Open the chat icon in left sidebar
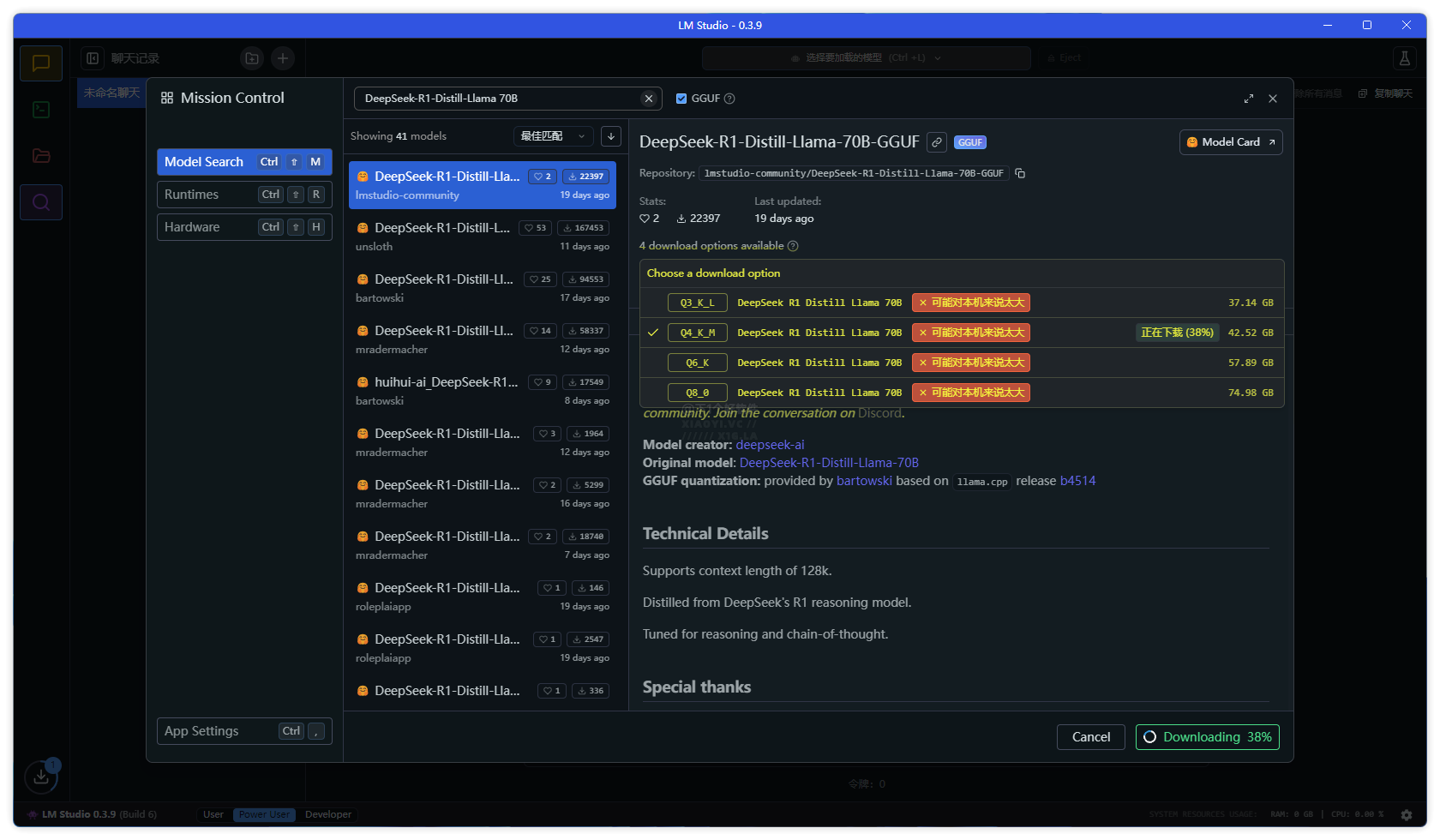The height and width of the screenshot is (840, 1440). pos(40,63)
